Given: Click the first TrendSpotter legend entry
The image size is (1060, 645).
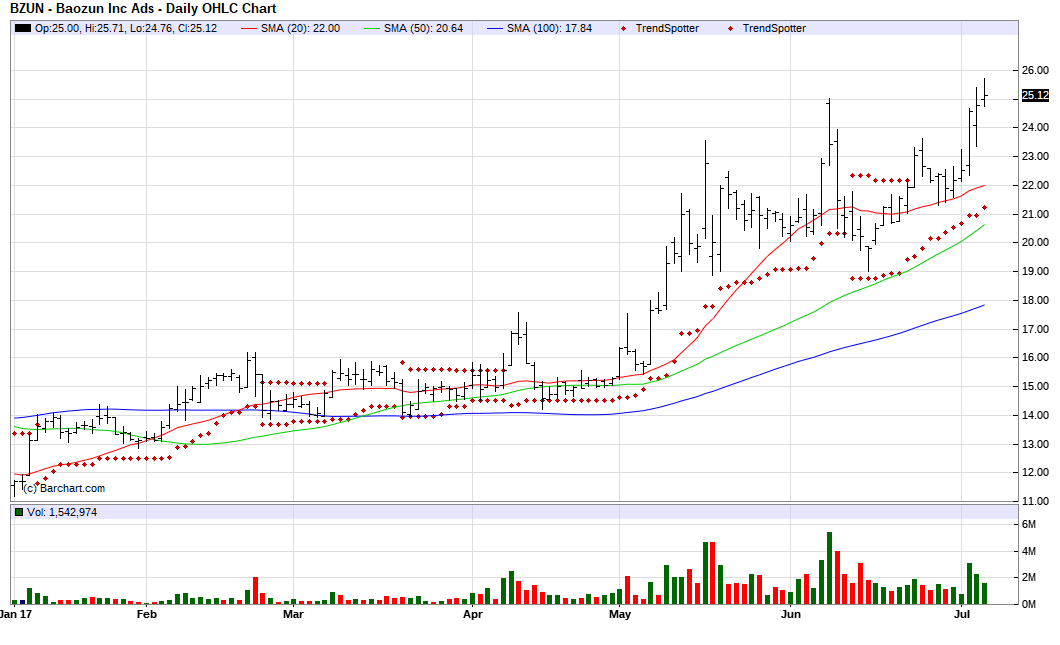Looking at the screenshot, I should pyautogui.click(x=667, y=28).
